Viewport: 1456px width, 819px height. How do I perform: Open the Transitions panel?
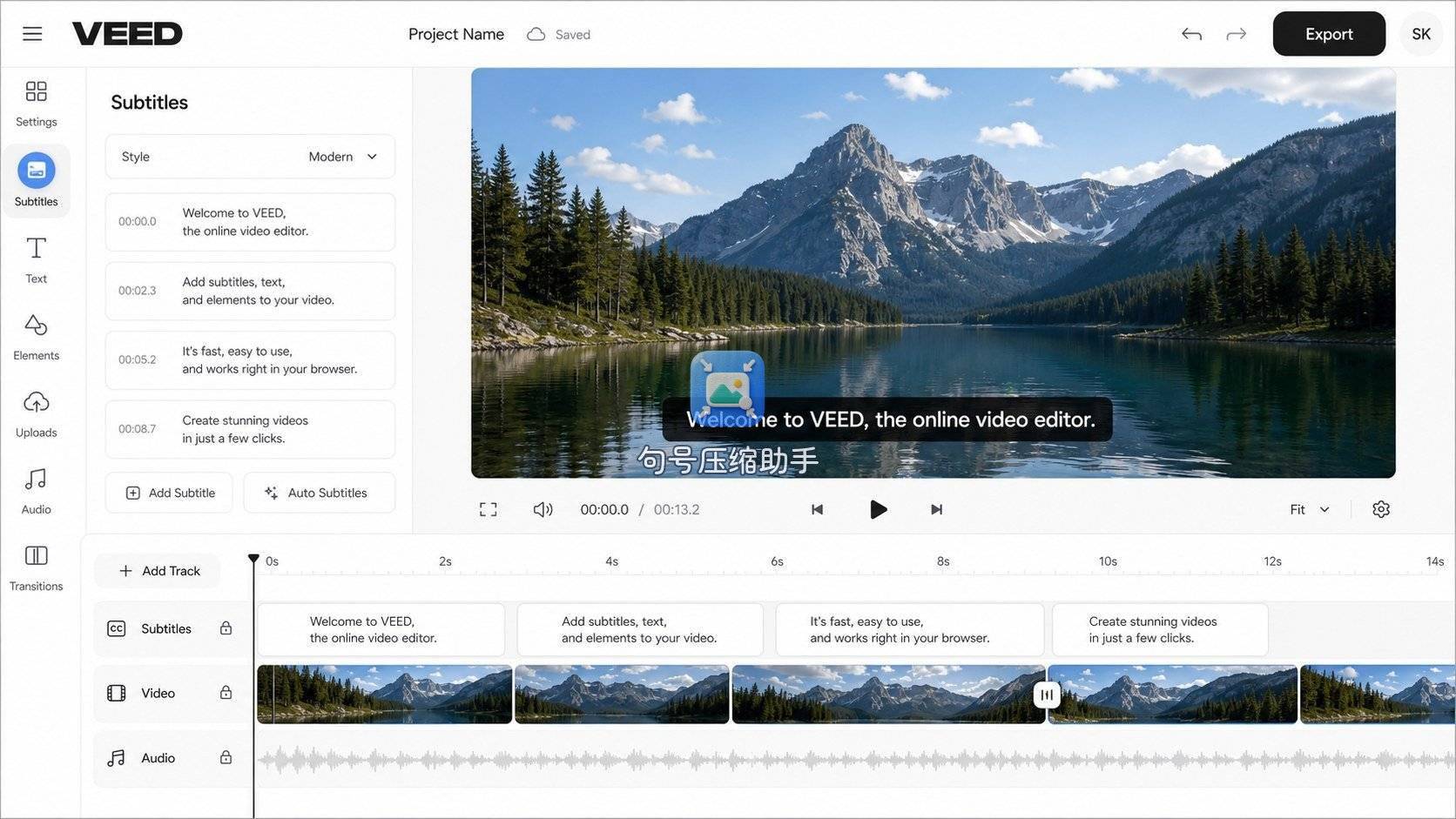36,567
